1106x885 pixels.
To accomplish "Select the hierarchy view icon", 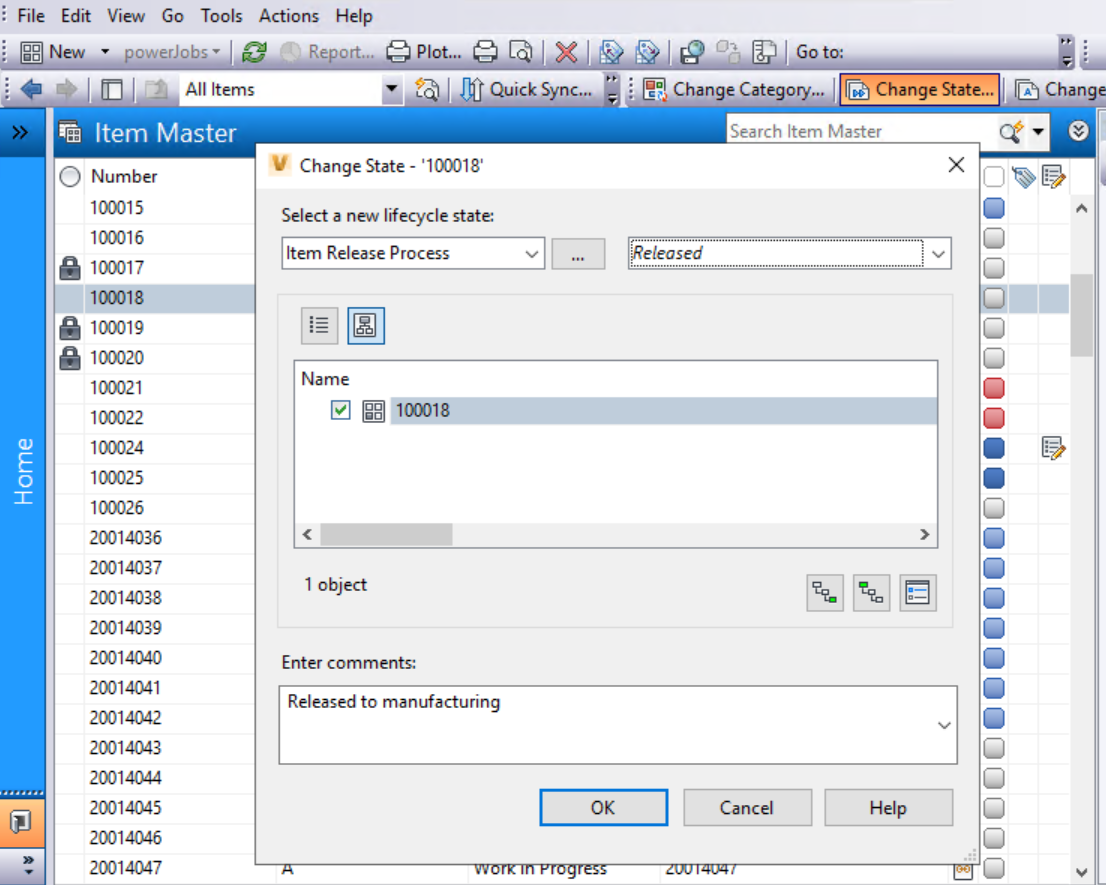I will click(x=366, y=325).
